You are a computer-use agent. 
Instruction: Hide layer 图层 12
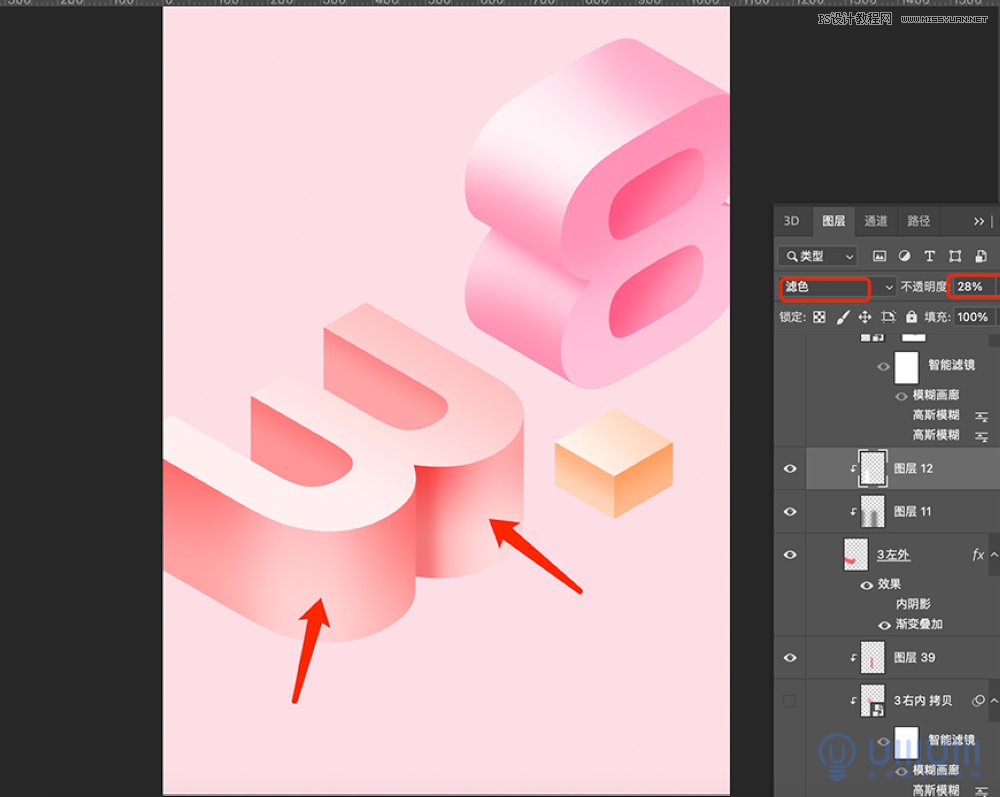[790, 468]
